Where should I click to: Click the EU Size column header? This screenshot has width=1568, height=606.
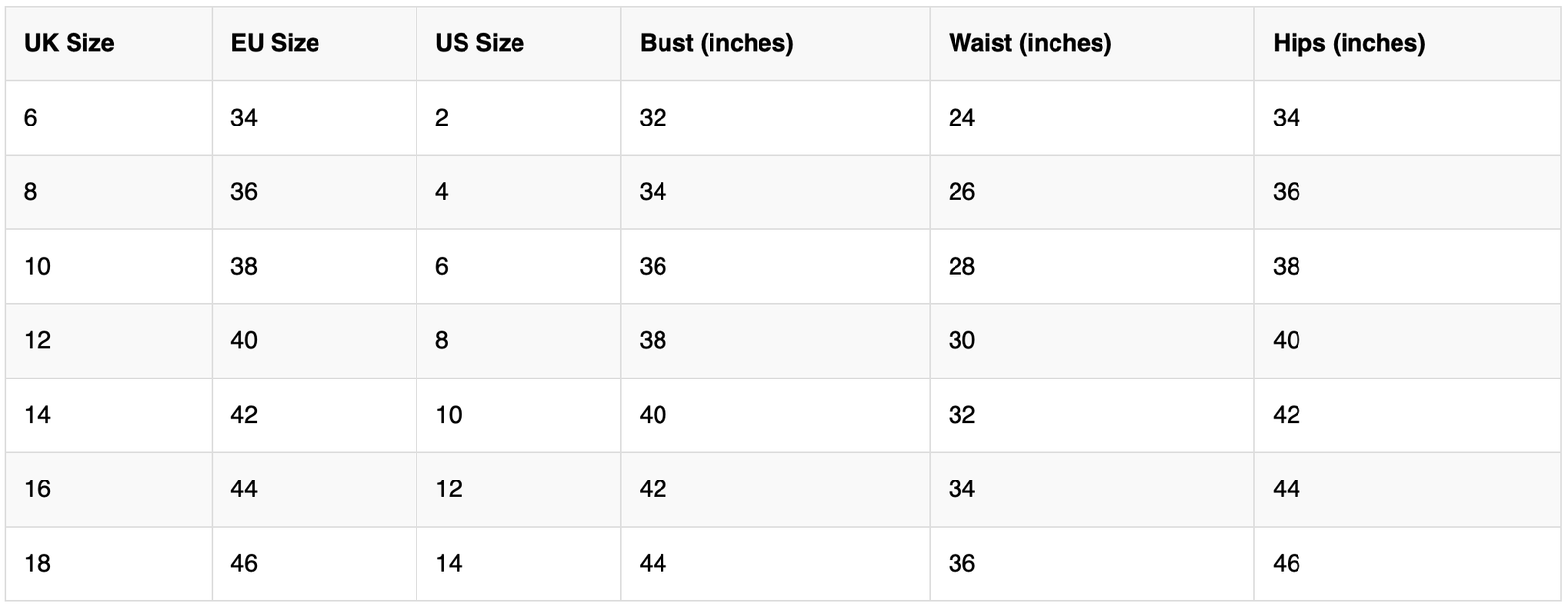274,43
